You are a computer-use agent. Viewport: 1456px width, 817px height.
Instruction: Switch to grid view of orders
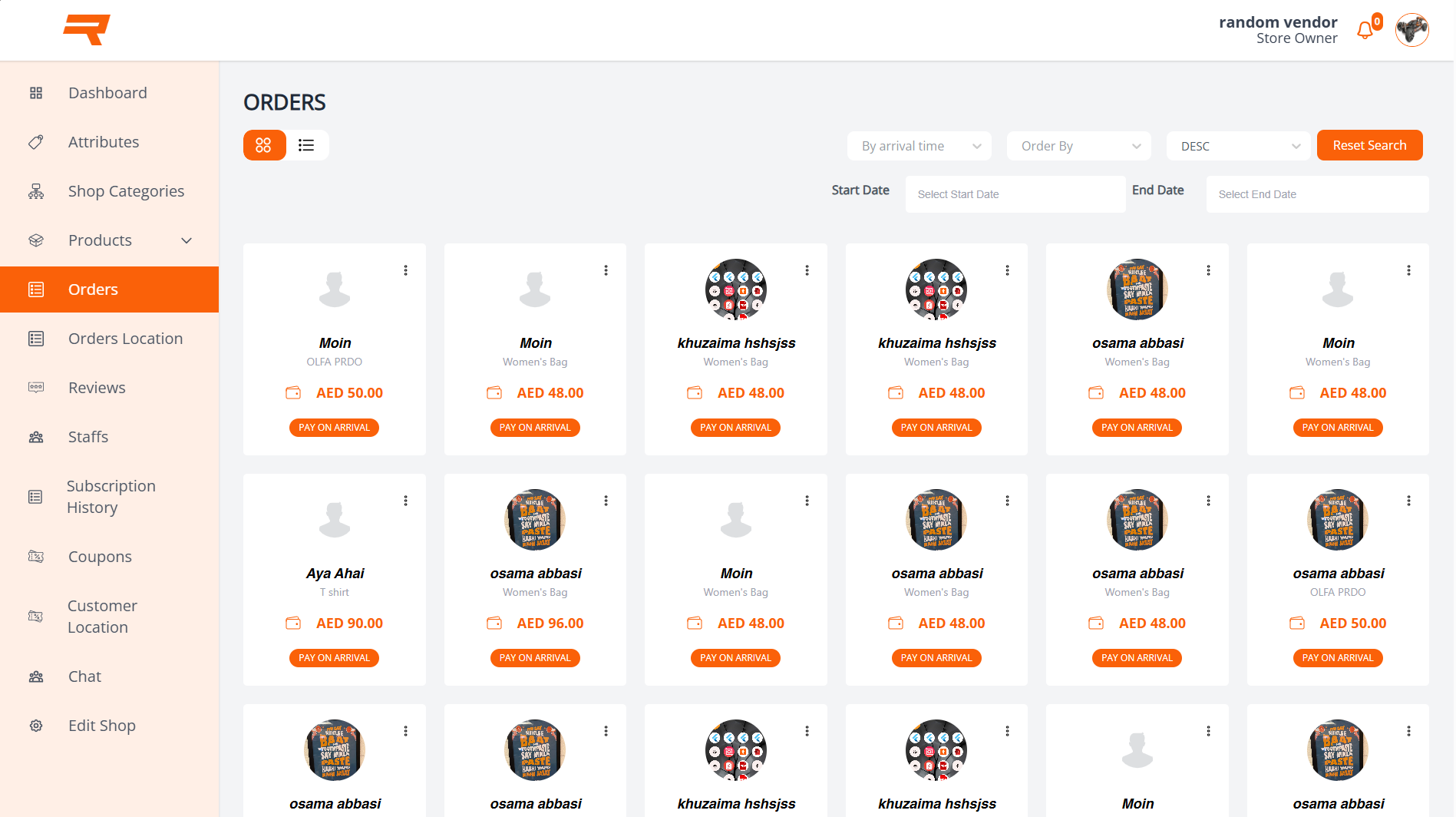click(x=264, y=145)
